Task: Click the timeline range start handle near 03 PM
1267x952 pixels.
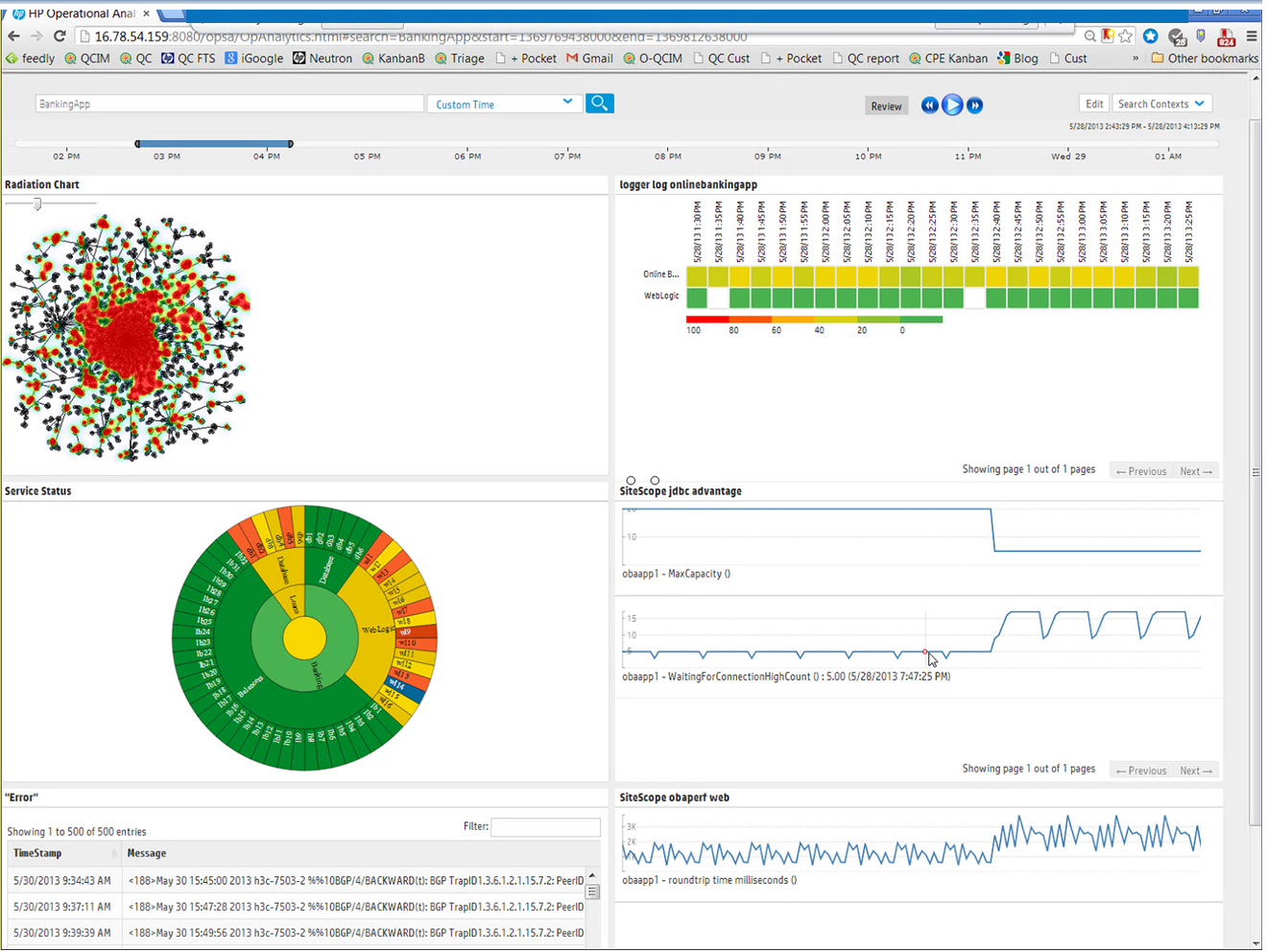Action: (x=137, y=144)
